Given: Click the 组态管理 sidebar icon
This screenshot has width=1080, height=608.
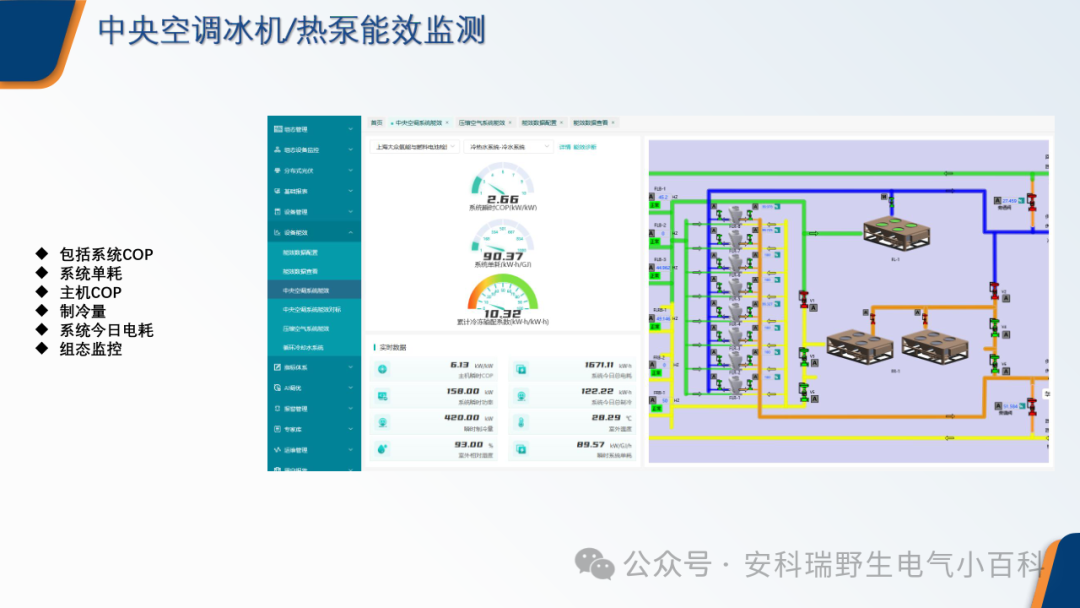Looking at the screenshot, I should point(278,129).
